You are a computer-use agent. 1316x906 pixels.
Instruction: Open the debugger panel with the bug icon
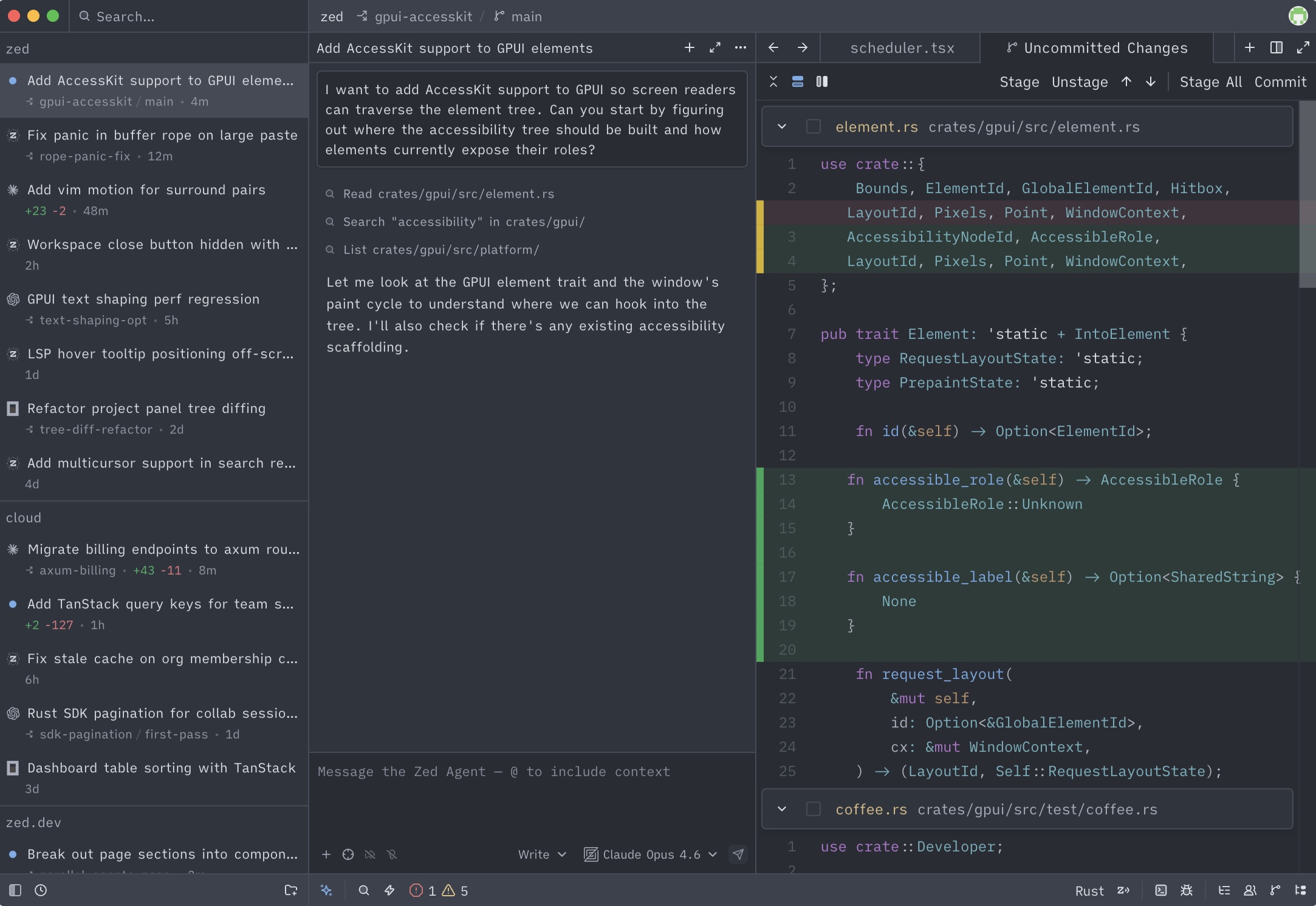coord(1187,890)
